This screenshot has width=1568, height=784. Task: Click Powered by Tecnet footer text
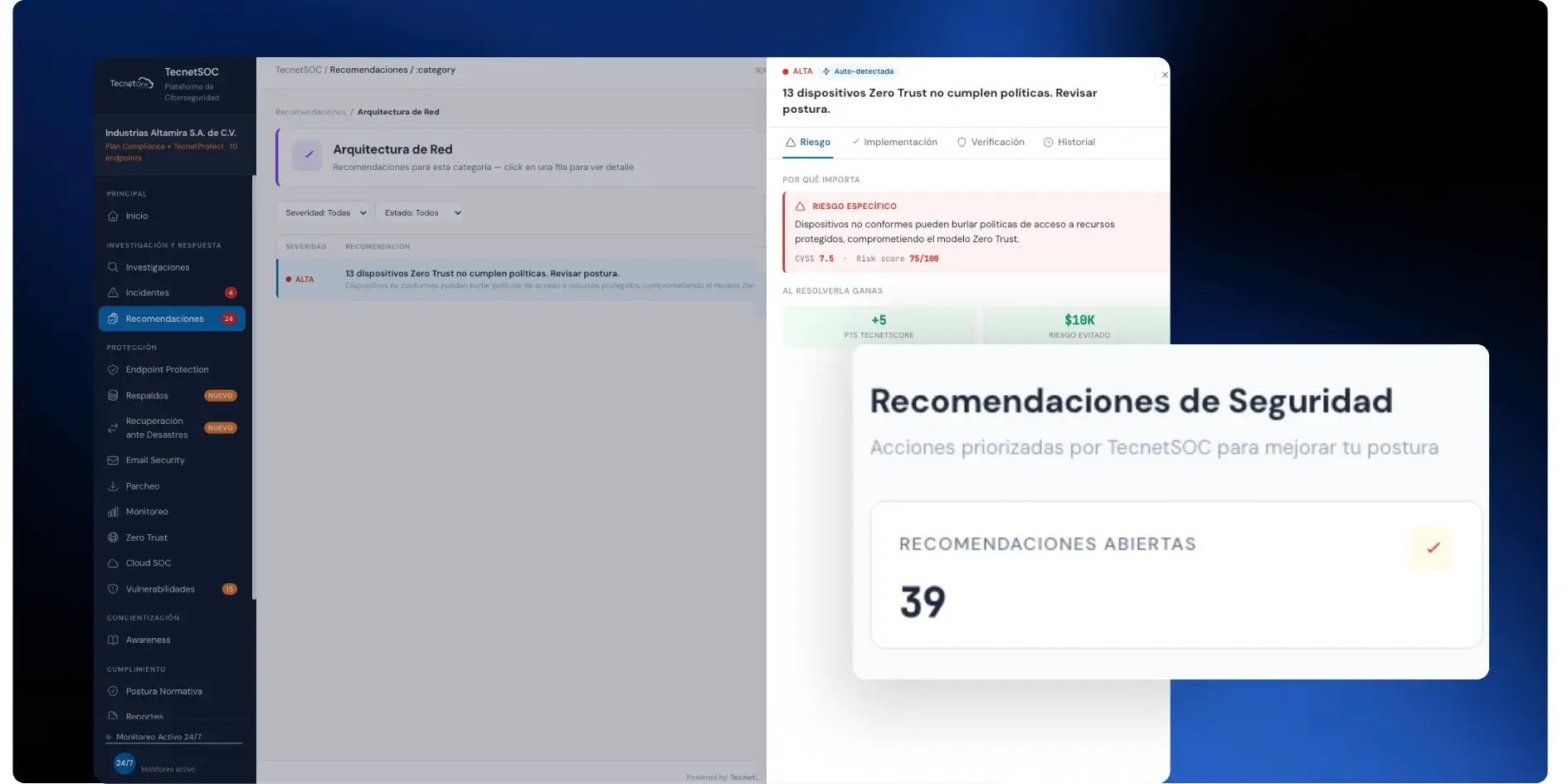coord(722,777)
